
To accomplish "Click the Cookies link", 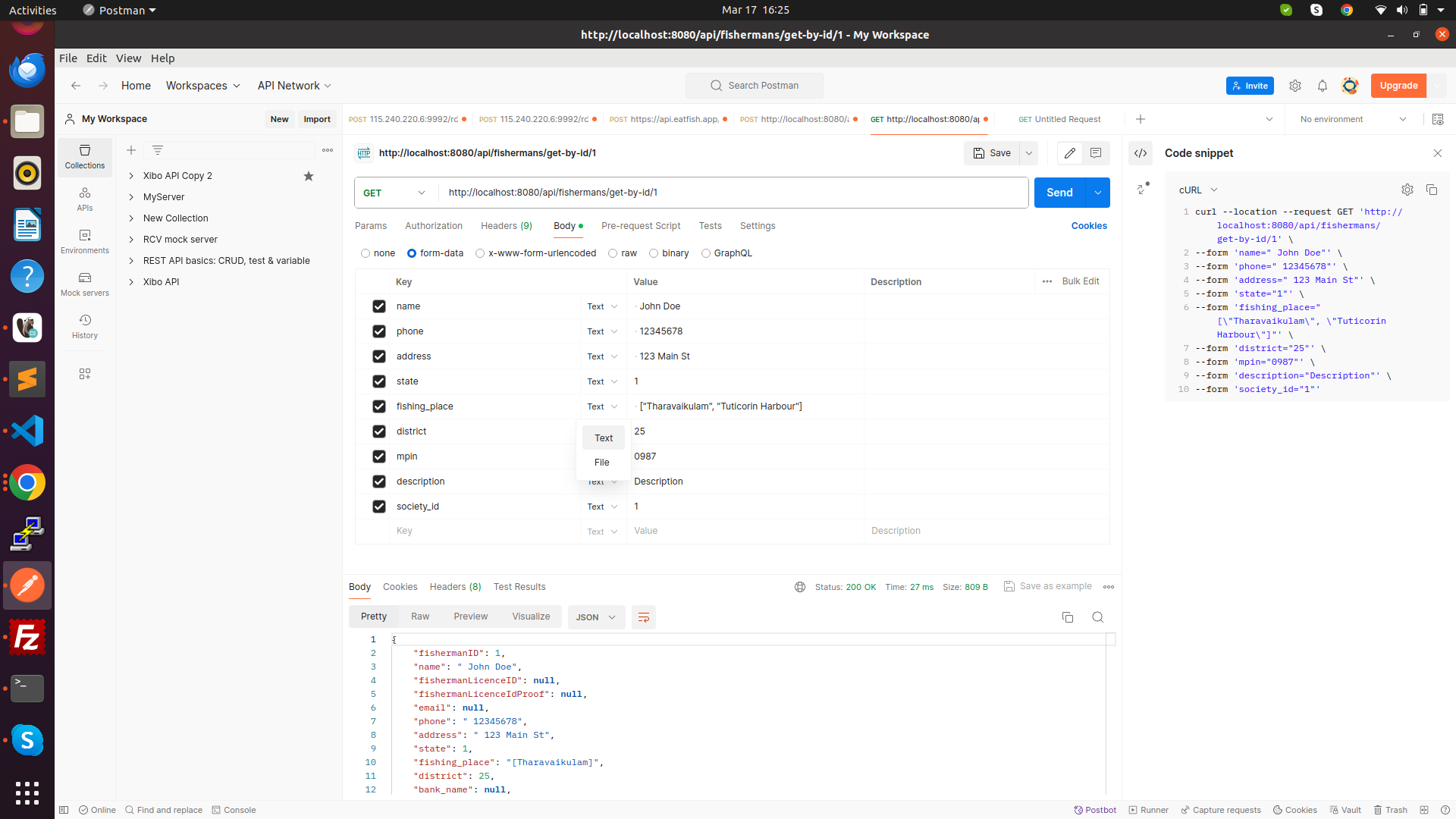I will 1089,226.
